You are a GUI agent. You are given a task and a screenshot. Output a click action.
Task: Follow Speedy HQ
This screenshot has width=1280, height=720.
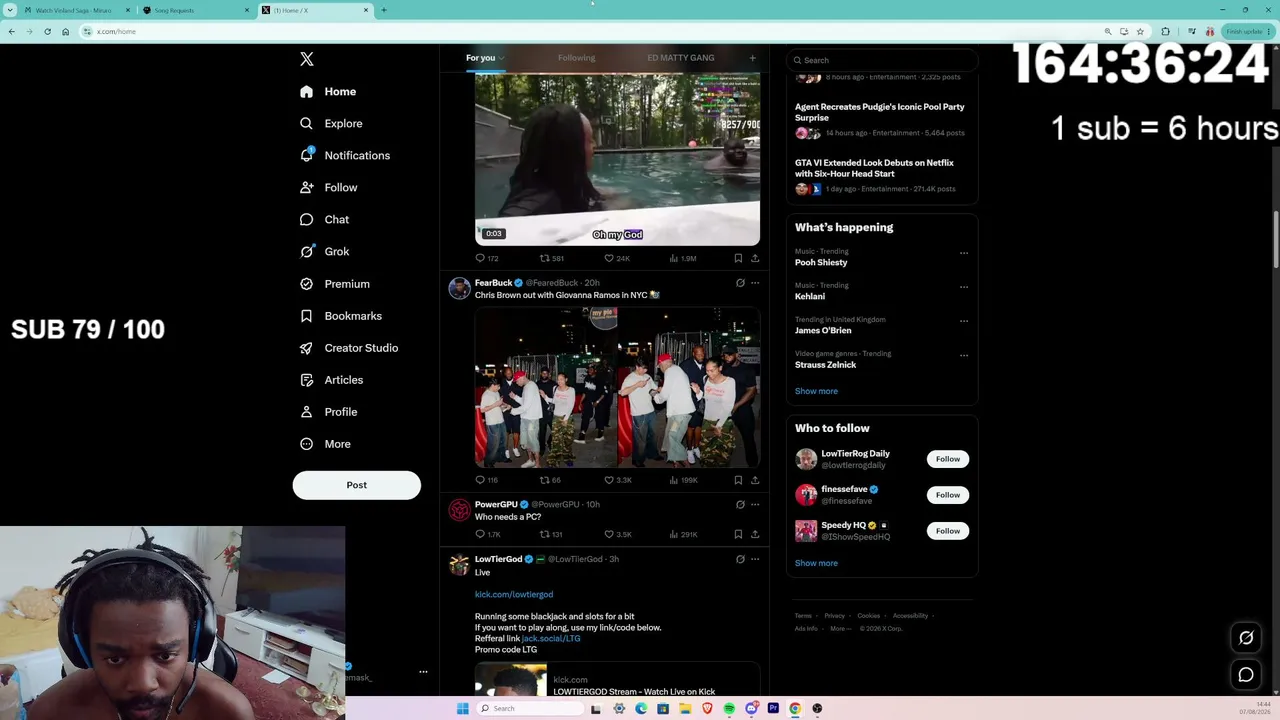948,531
